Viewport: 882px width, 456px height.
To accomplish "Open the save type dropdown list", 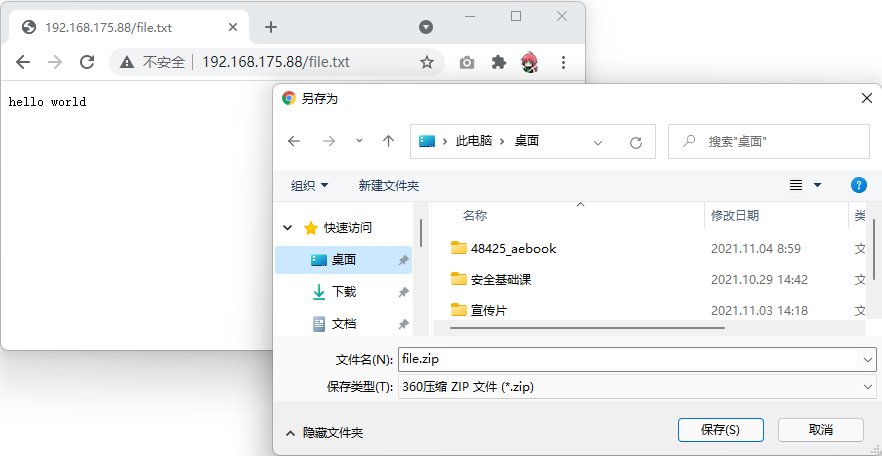I will 866,386.
